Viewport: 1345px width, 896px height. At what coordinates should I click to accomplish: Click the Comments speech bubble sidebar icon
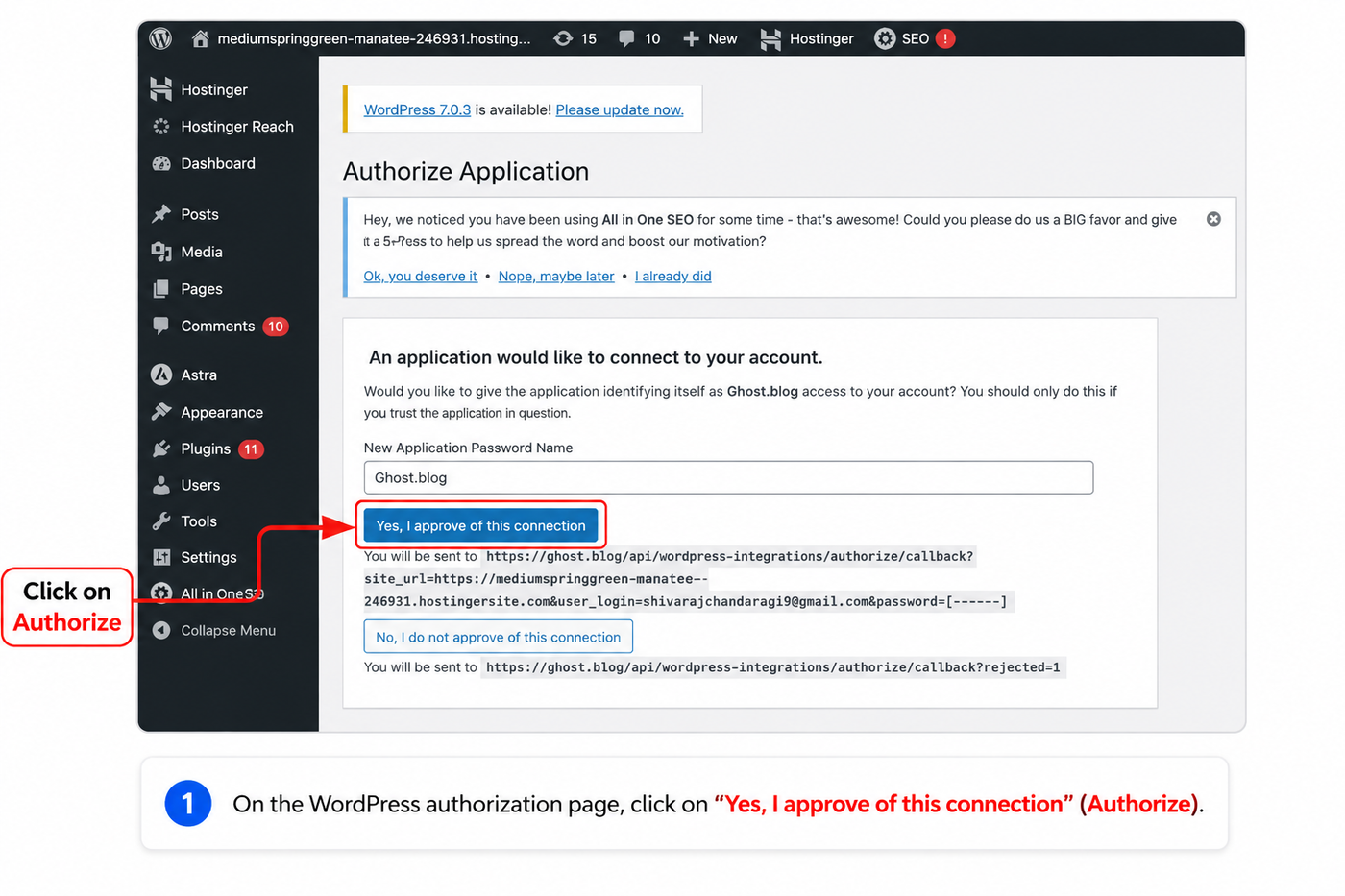coord(161,326)
